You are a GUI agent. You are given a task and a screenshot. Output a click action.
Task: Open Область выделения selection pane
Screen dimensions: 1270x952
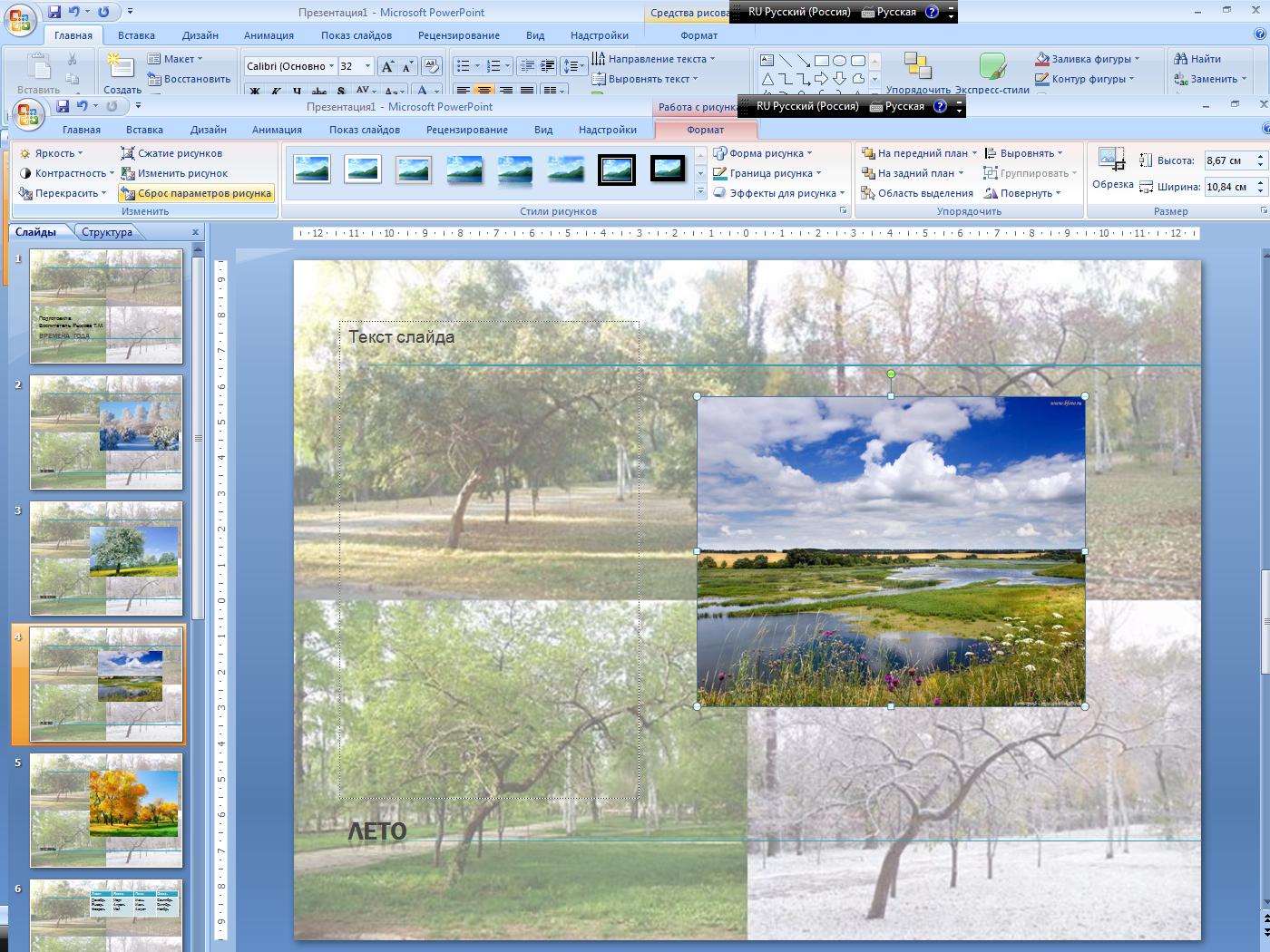click(x=917, y=193)
